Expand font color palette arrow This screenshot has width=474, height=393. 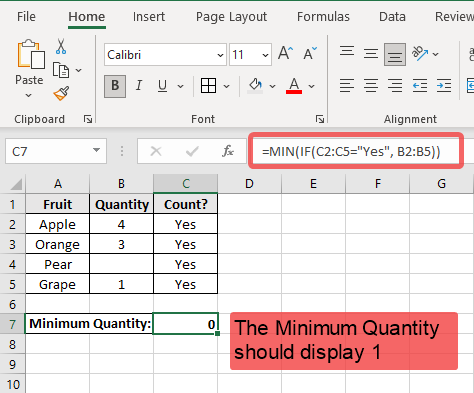click(312, 86)
